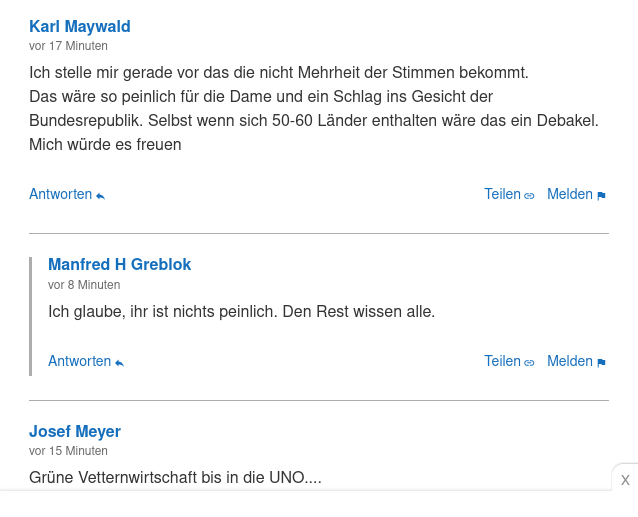The image size is (638, 517).
Task: Click the 'vor 17 Minuten' timestamp
Action: tap(68, 46)
